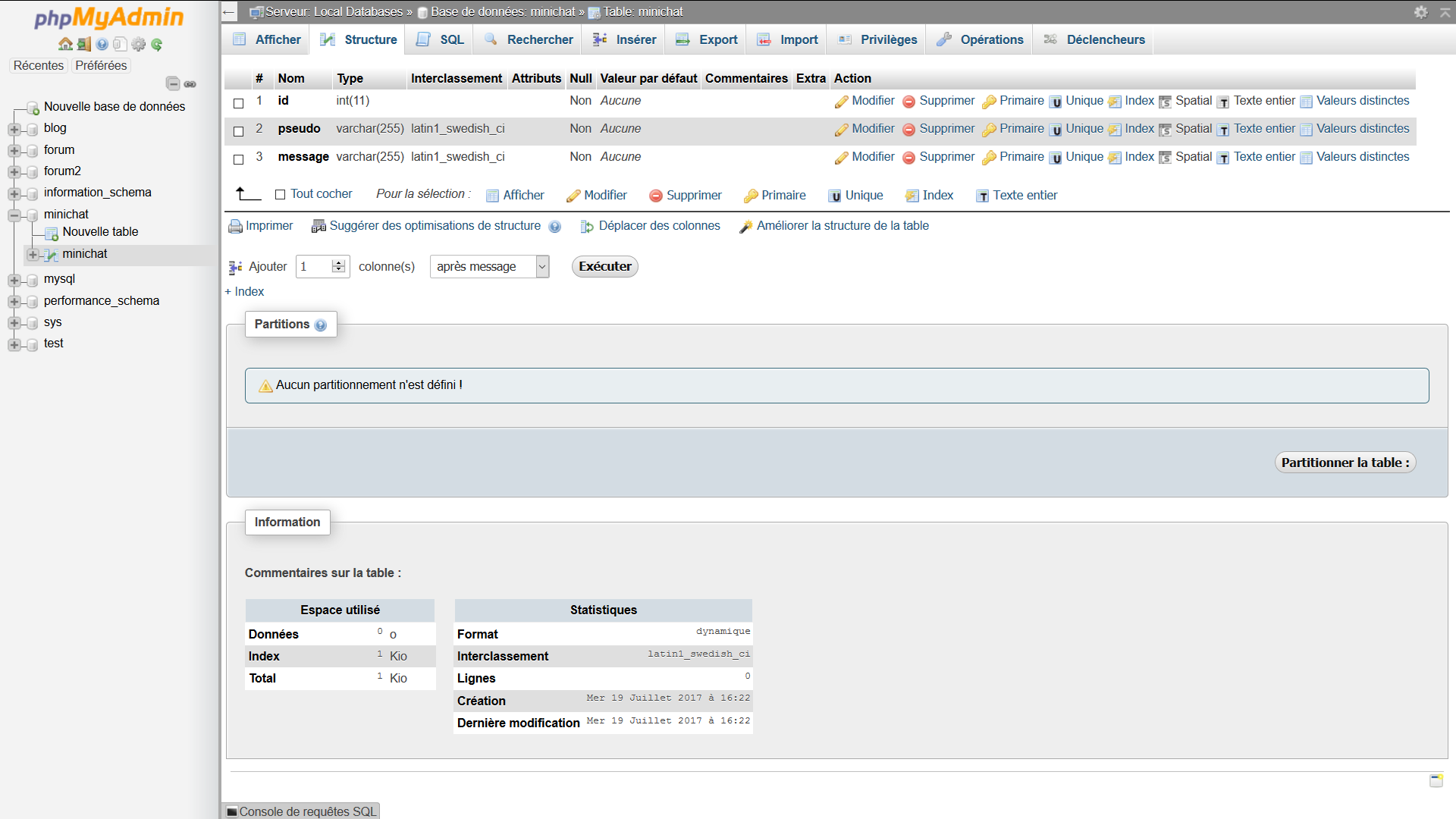The image size is (1456, 819).
Task: Expand the blog database tree node
Action: tap(14, 130)
